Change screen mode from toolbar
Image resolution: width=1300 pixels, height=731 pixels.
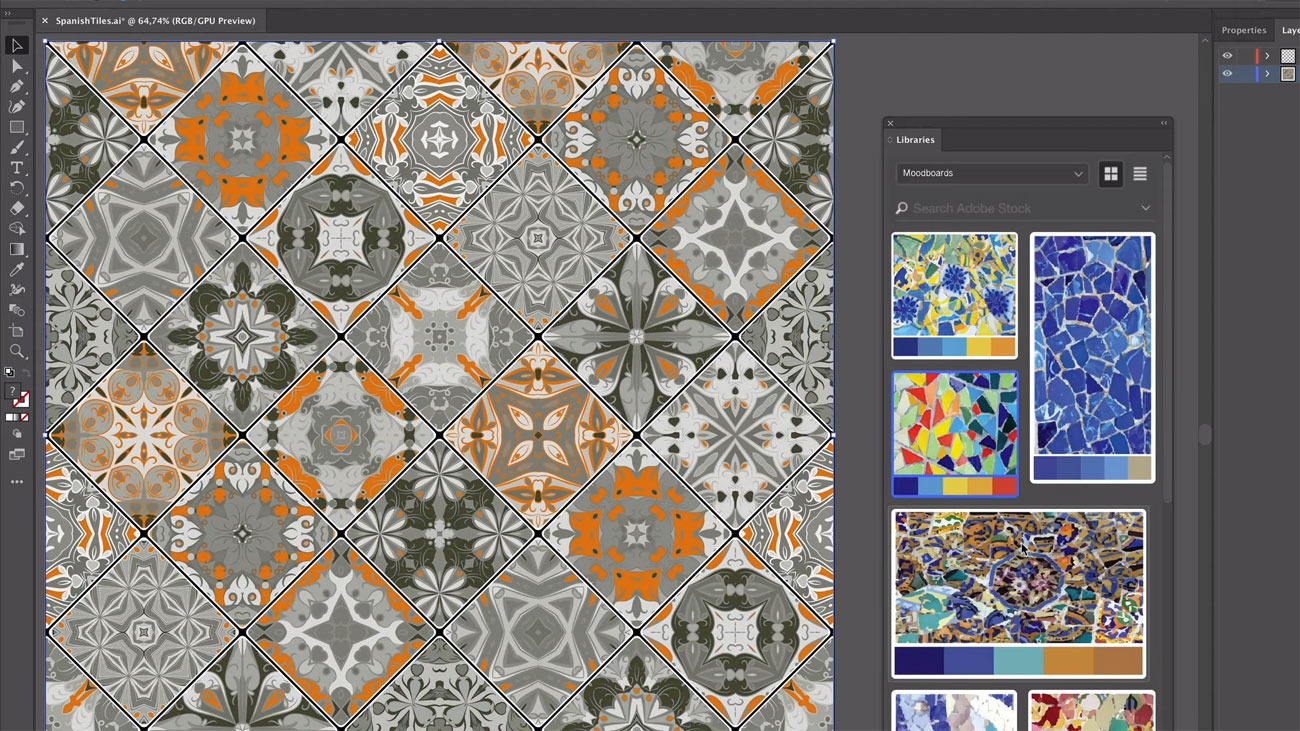17,454
